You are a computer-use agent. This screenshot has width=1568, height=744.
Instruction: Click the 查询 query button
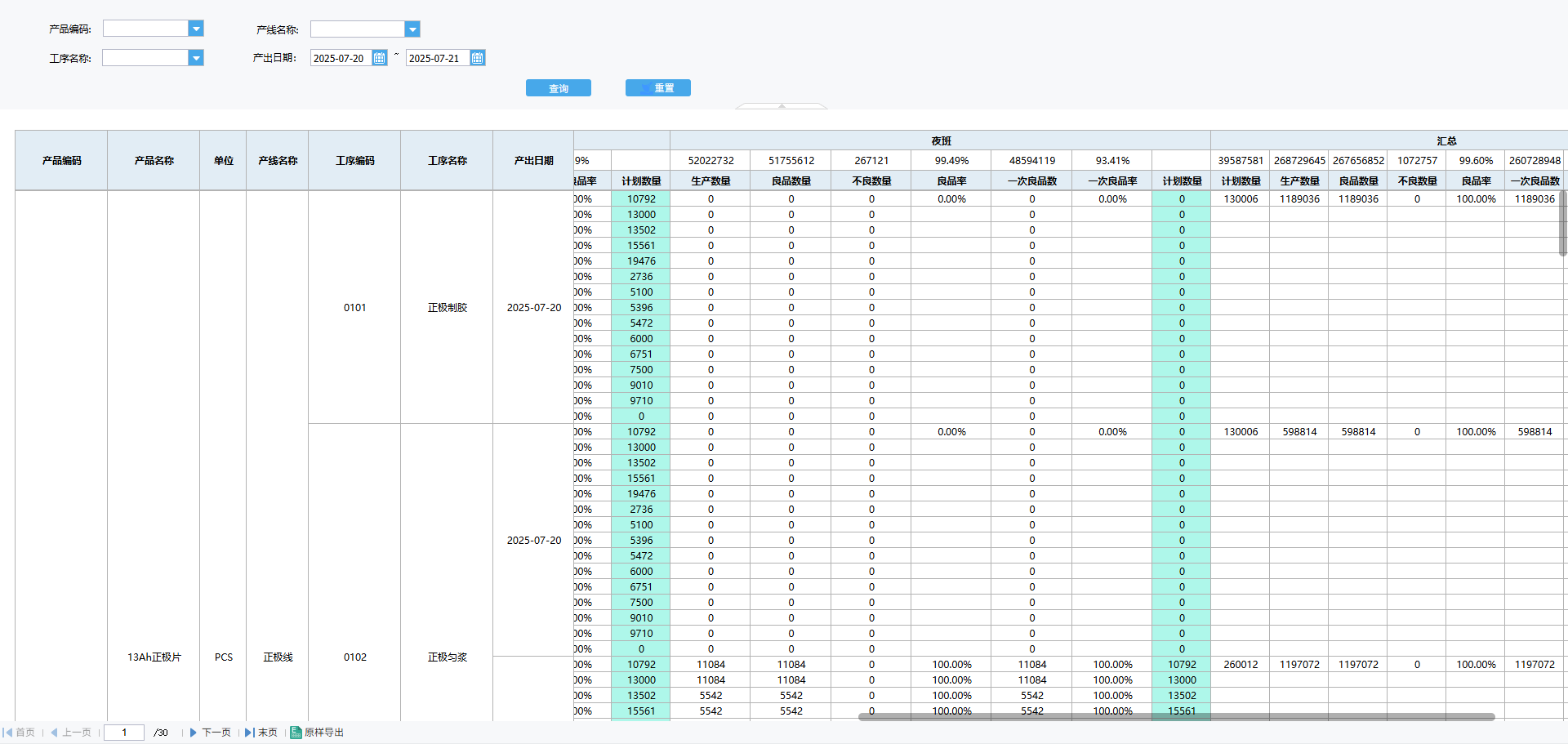click(x=558, y=88)
